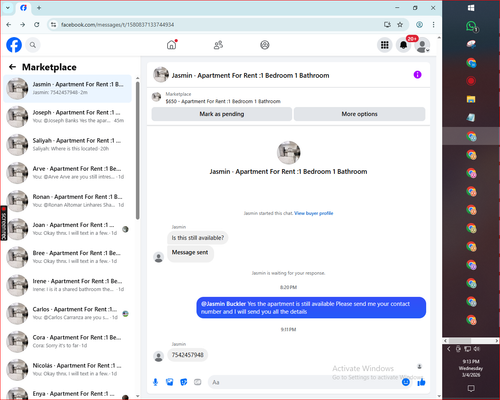Viewport: 500px width, 400px height.
Task: Open Bree conversation in chat list
Action: pyautogui.click(x=68, y=257)
